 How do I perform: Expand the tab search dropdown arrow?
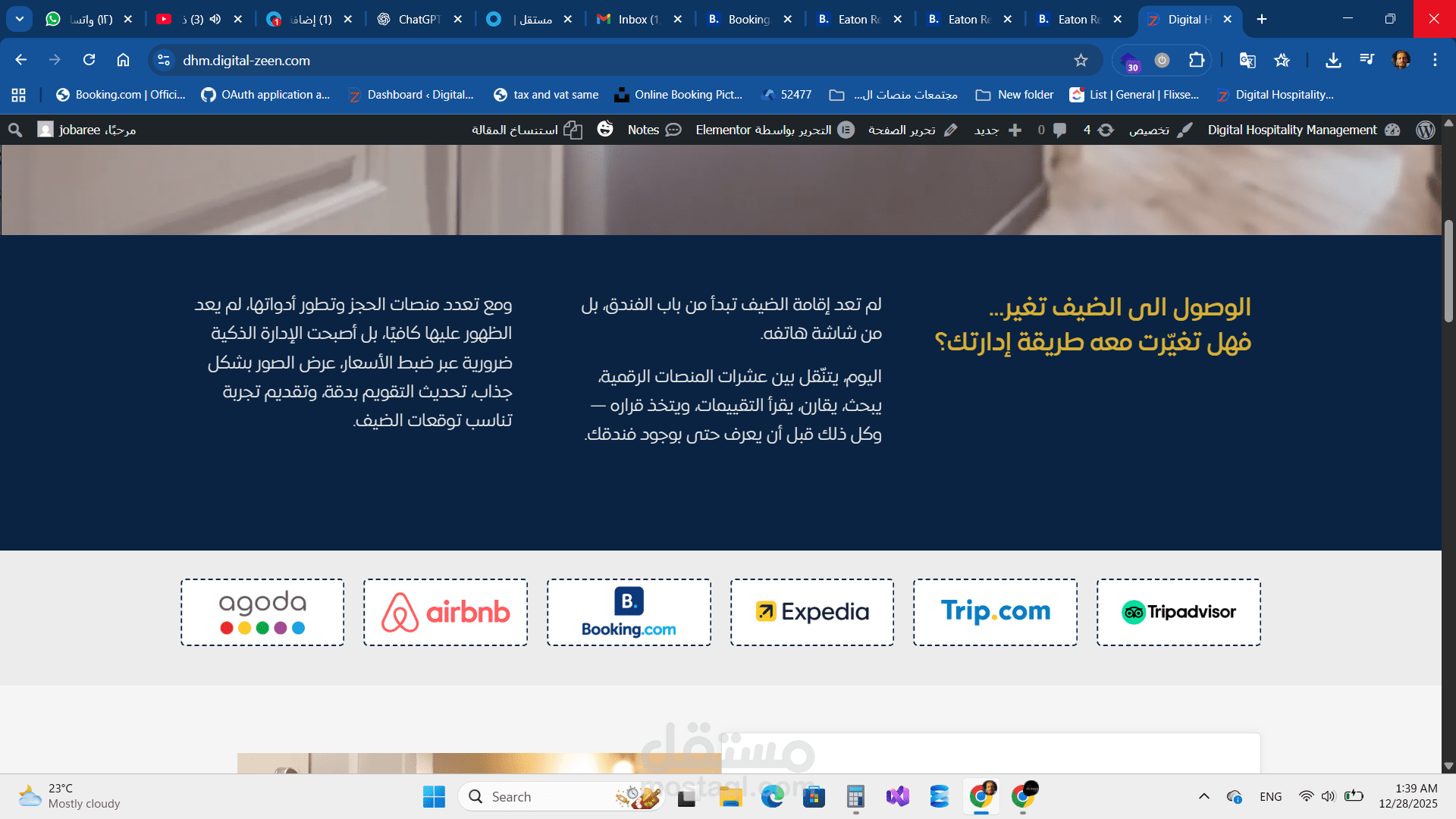click(20, 20)
